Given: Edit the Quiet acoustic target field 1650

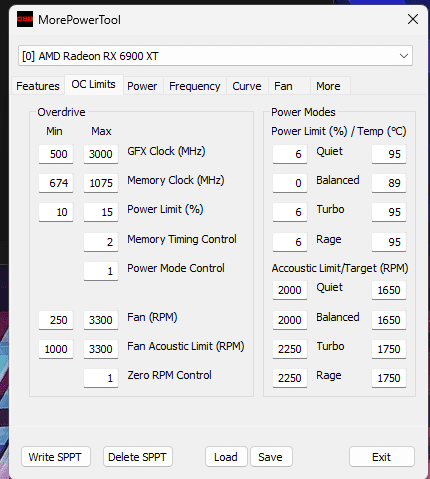Looking at the screenshot, I should click(389, 290).
